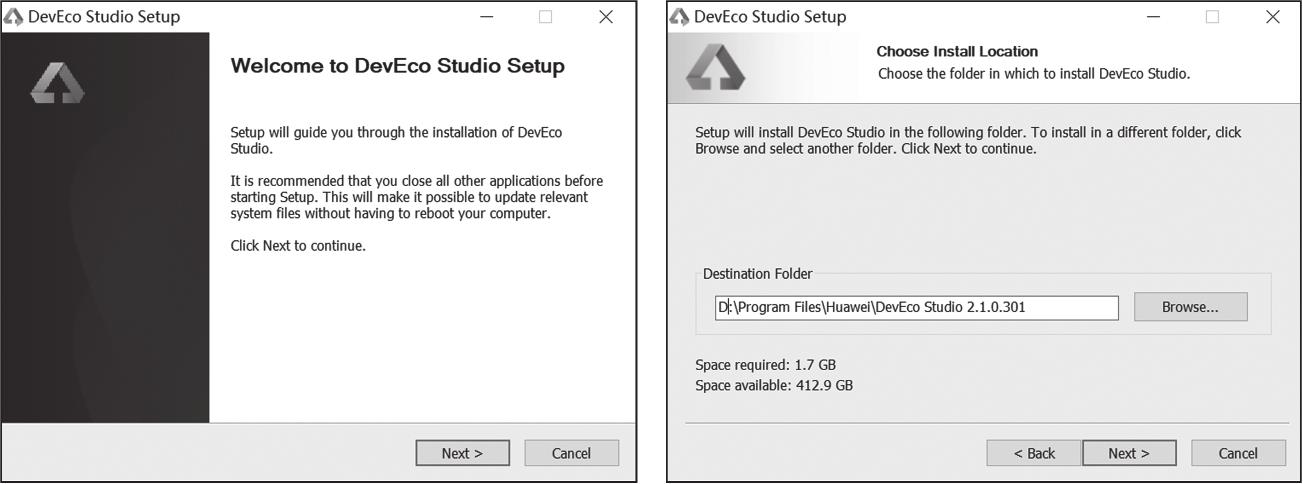The width and height of the screenshot is (1303, 484).
Task: Minimize the Welcome setup window
Action: coord(487,17)
